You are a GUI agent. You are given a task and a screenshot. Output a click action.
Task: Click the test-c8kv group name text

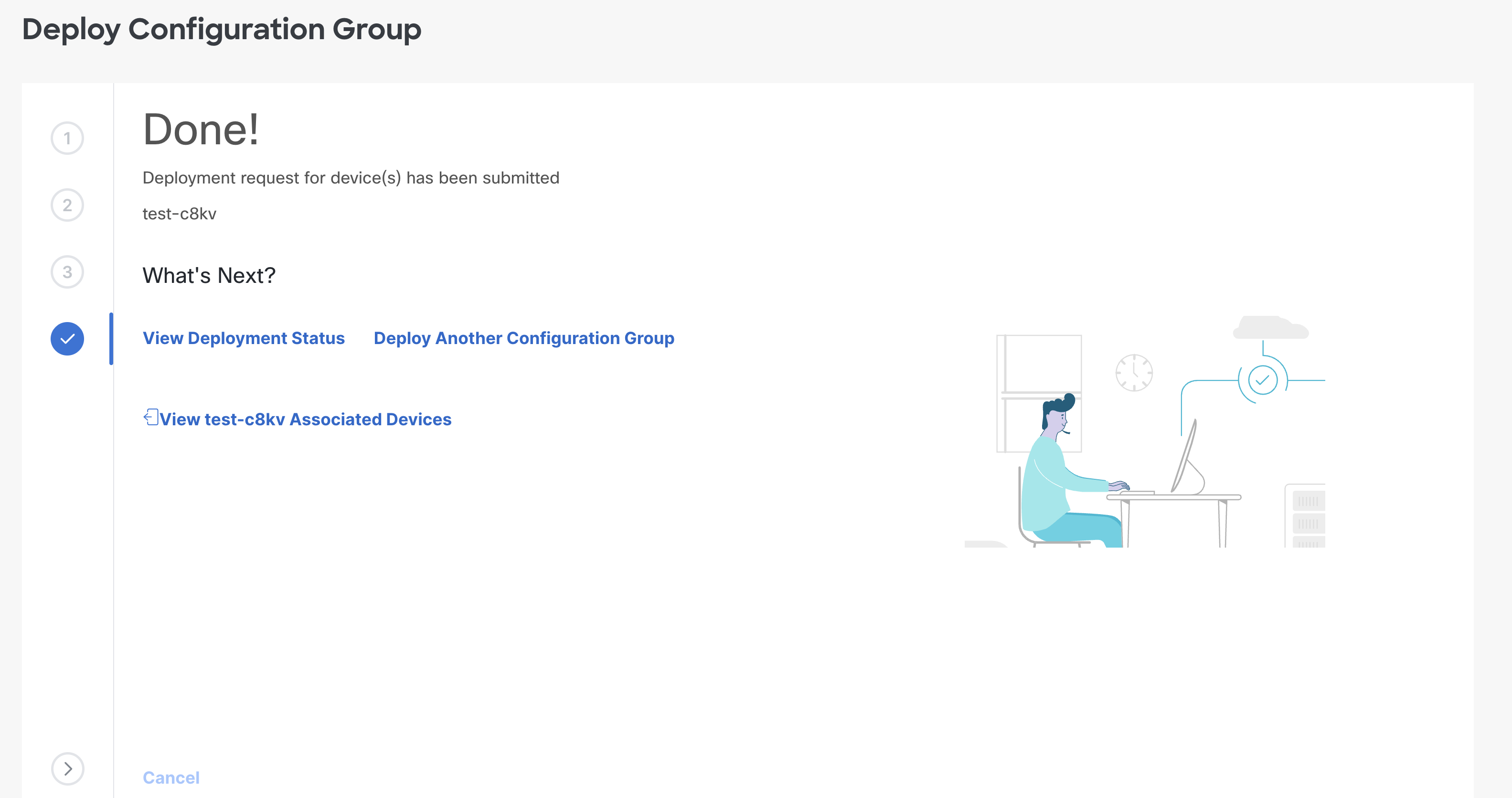coord(179,213)
